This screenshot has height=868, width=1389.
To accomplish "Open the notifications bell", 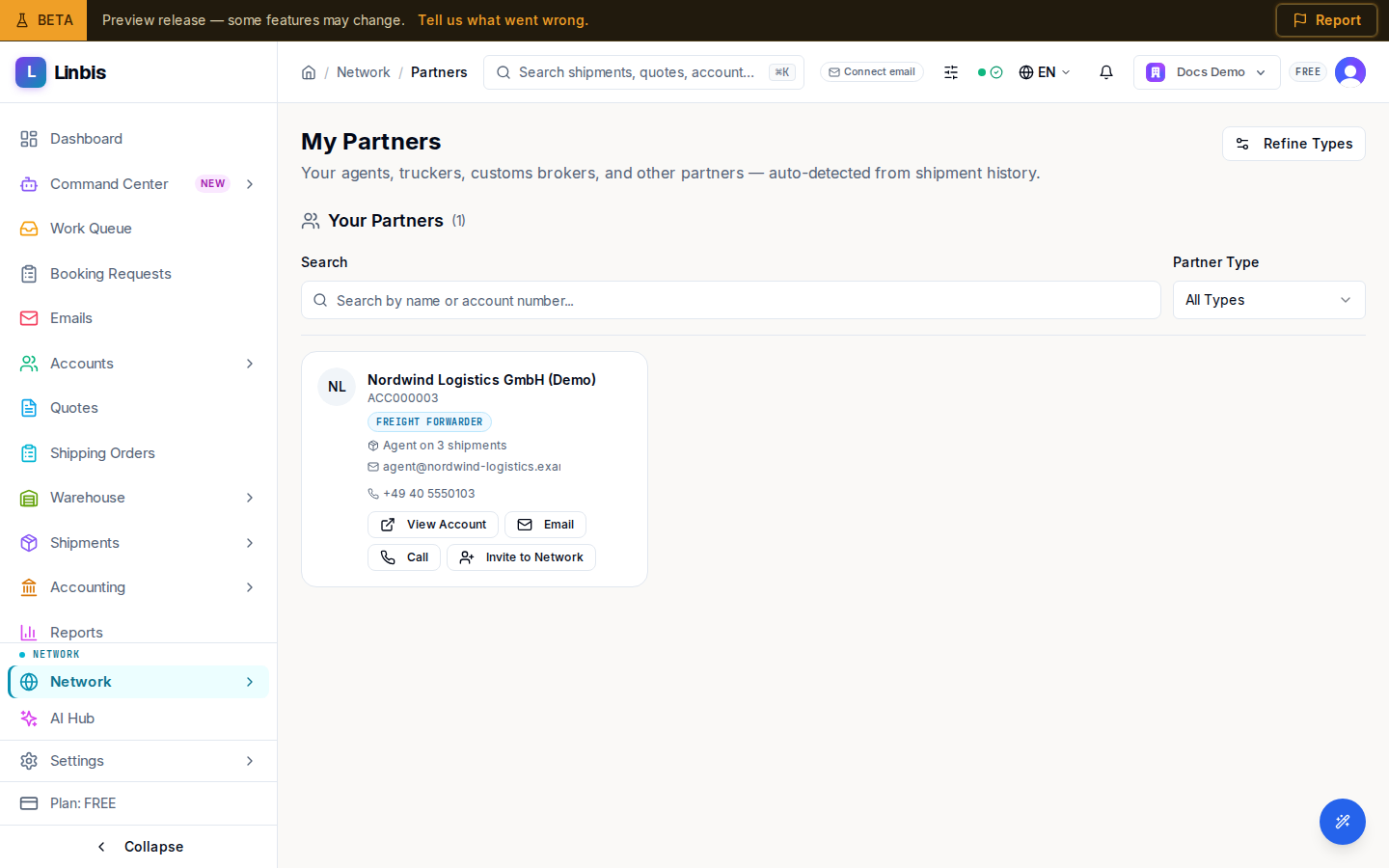I will (1106, 72).
